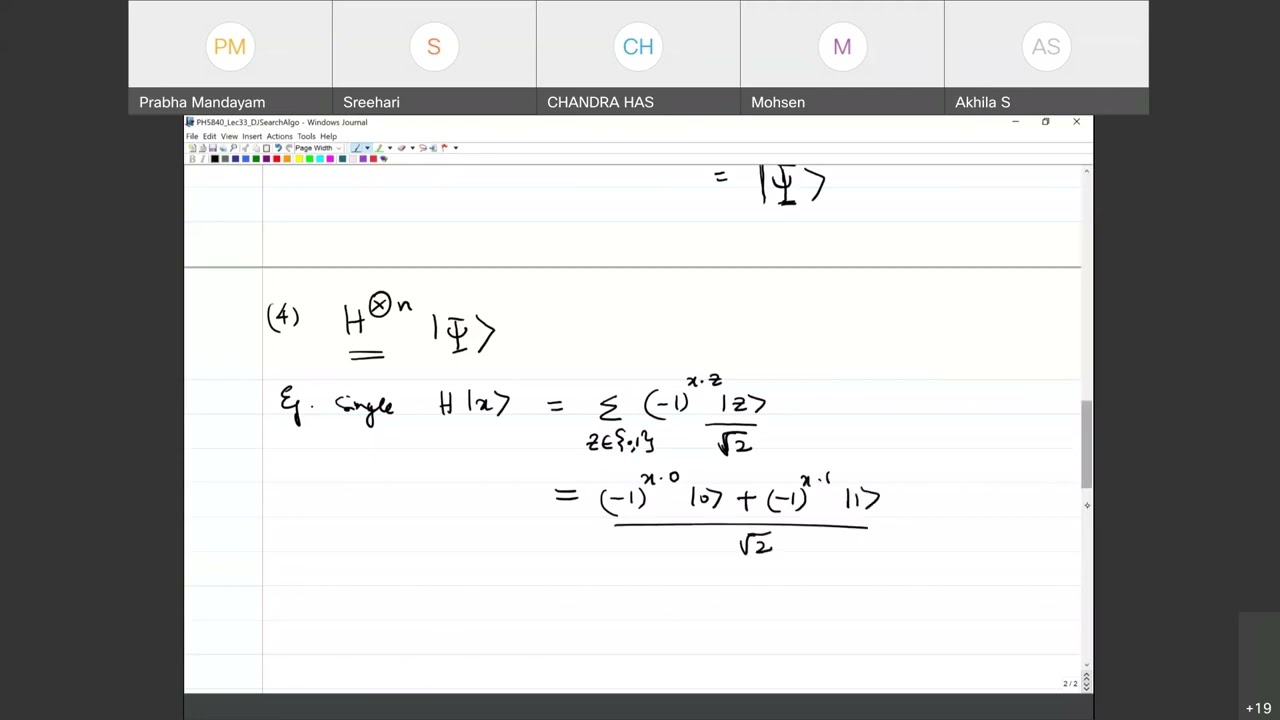Select the Eraser tool
The width and height of the screenshot is (1280, 720).
tap(401, 148)
